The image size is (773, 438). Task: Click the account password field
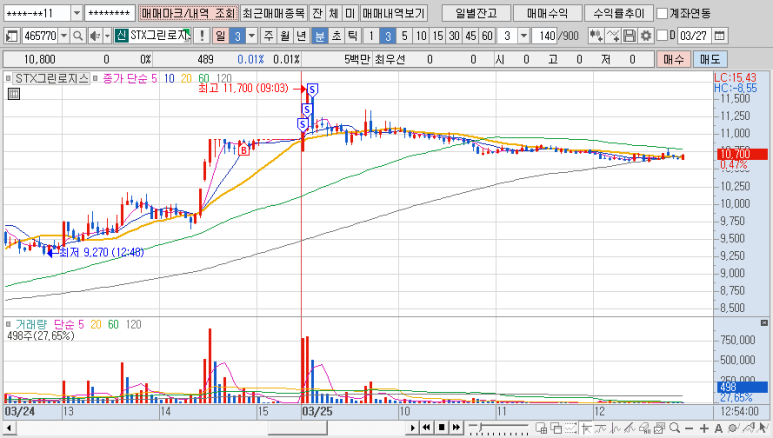click(x=110, y=13)
